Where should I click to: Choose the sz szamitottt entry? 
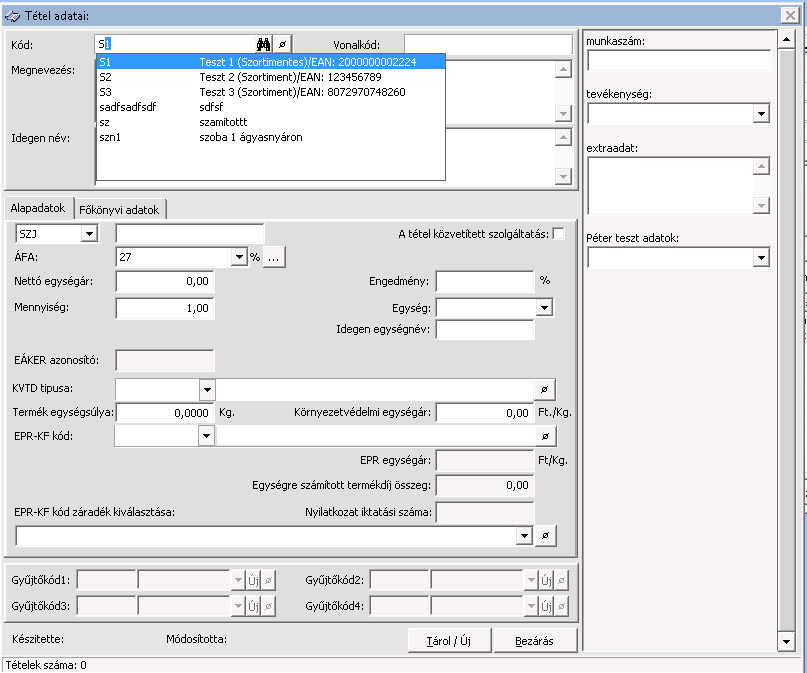click(x=271, y=122)
